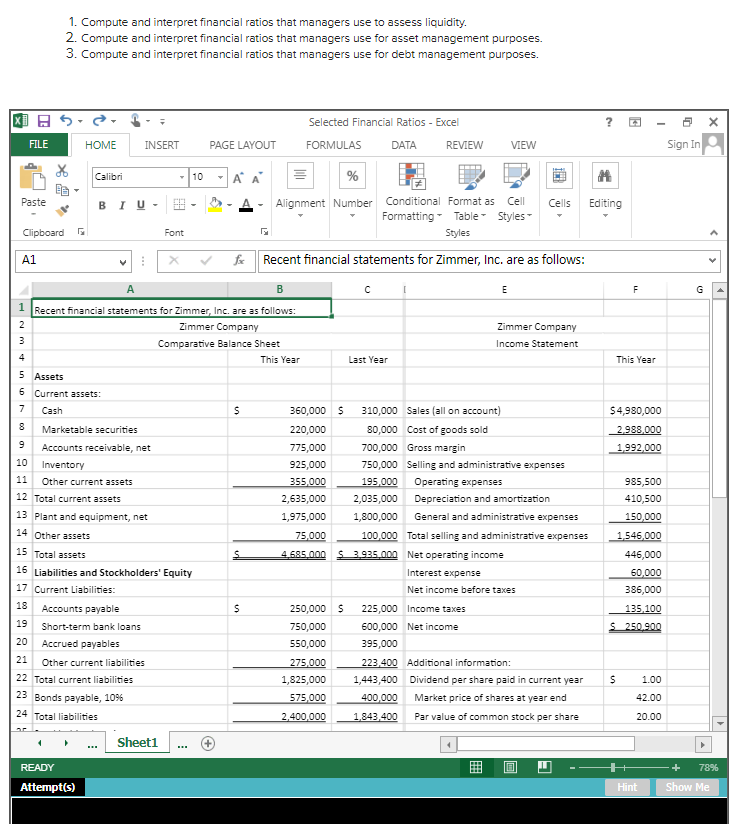Apply black font color
The height and width of the screenshot is (834, 743).
tap(246, 205)
